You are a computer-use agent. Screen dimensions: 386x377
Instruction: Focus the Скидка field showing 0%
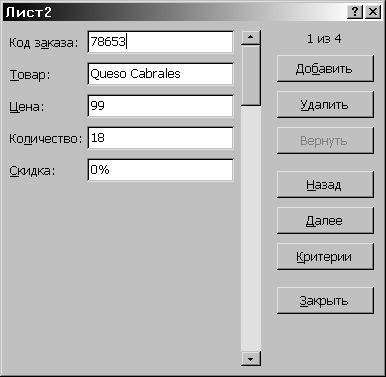coord(160,170)
